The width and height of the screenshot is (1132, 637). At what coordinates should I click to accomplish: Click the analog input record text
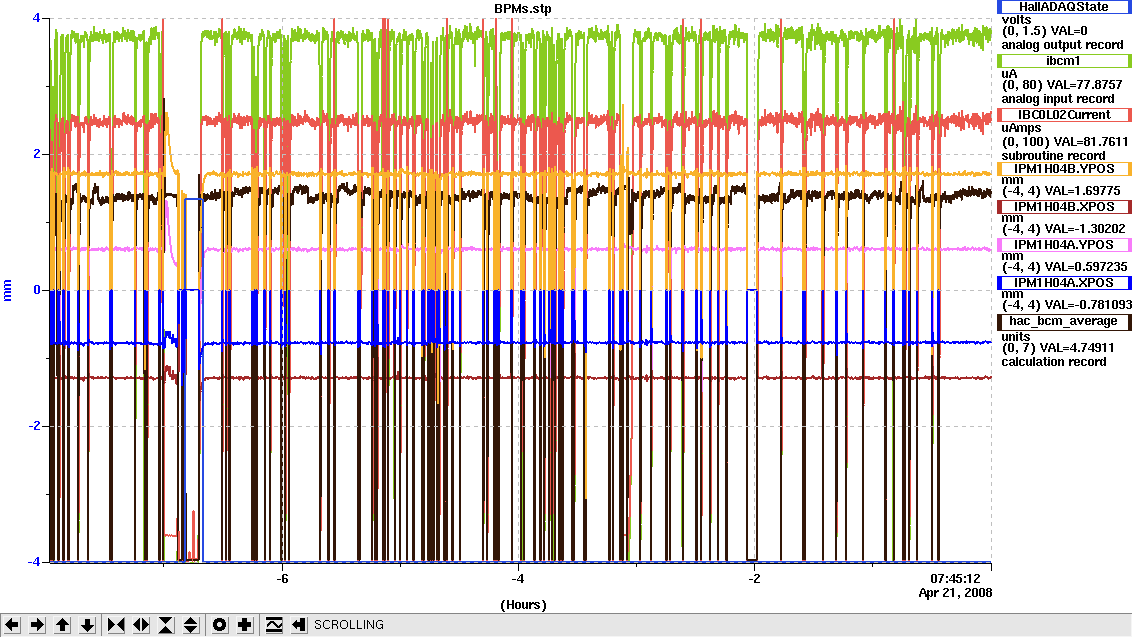1058,99
